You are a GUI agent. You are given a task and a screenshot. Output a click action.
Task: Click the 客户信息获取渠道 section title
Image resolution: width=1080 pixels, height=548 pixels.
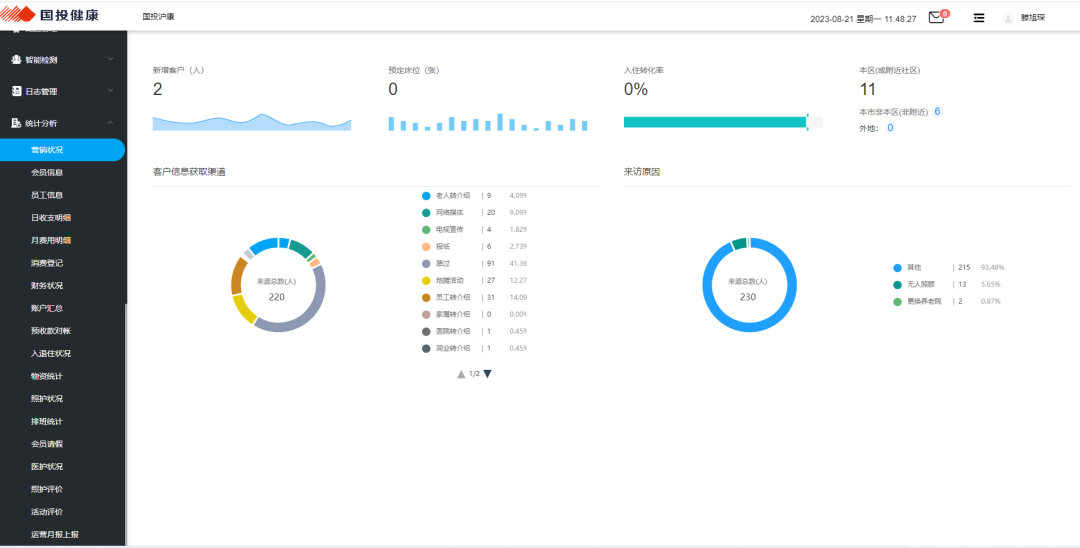click(x=189, y=172)
